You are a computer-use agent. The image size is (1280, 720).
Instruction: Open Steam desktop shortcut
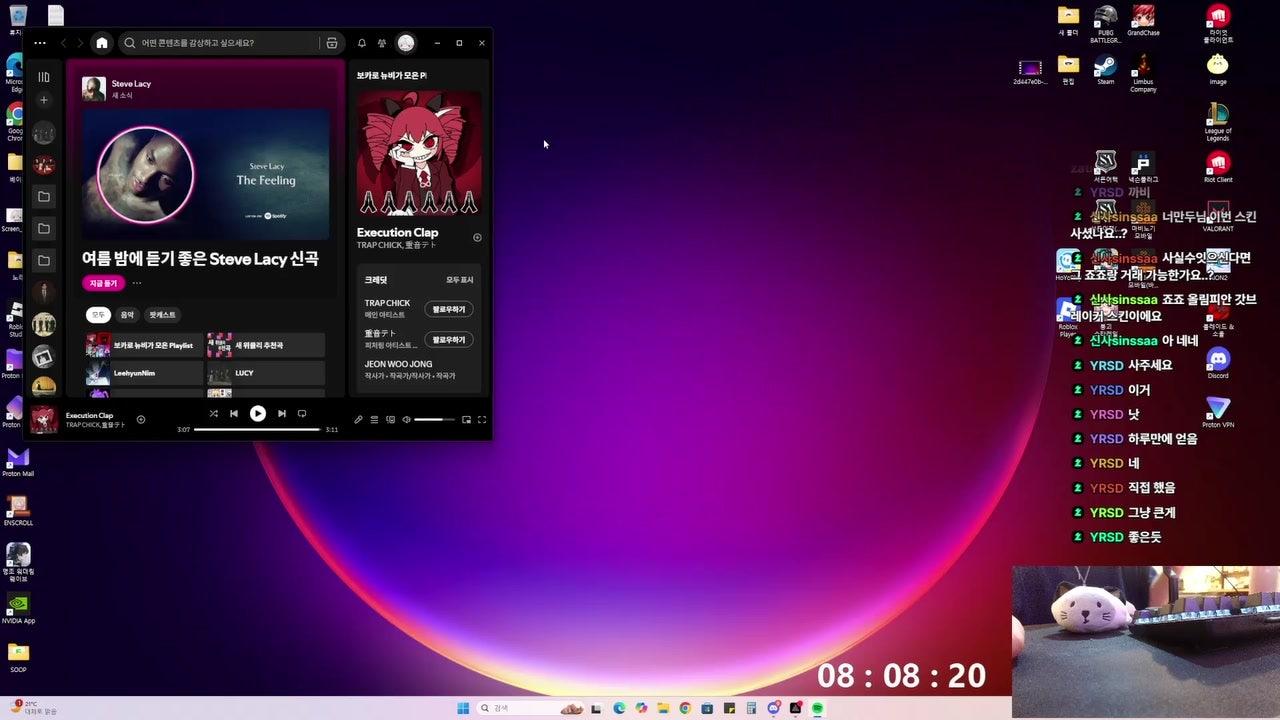click(1105, 69)
